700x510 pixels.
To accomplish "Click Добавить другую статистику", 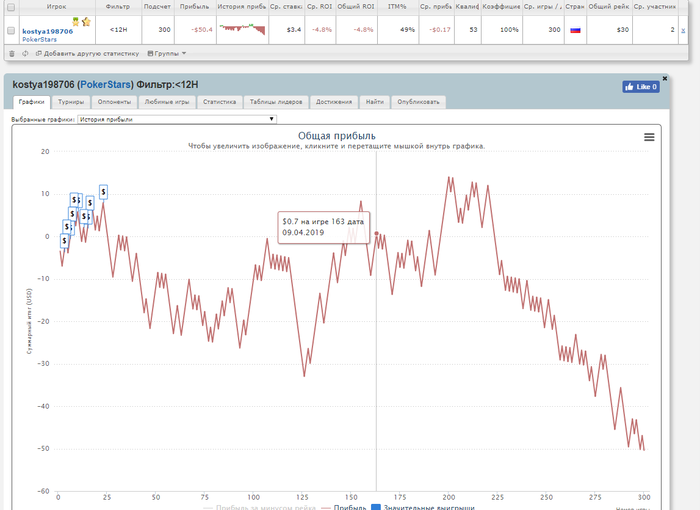I will 88,54.
